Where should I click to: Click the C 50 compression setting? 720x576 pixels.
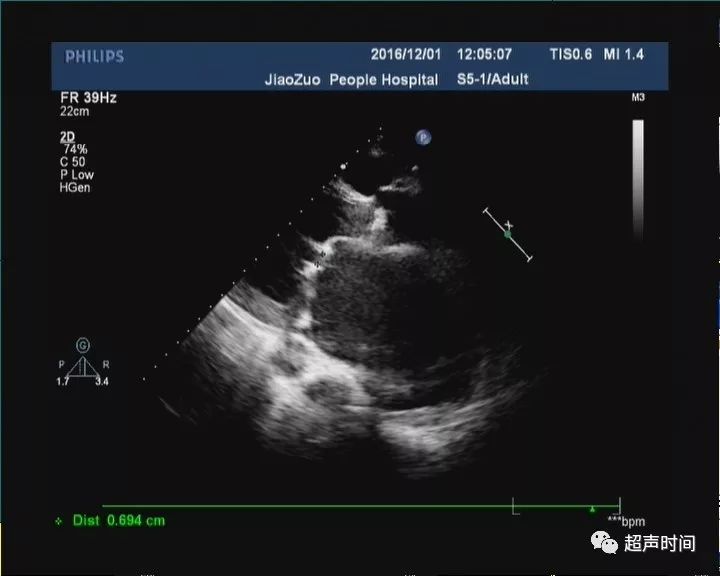(72, 162)
